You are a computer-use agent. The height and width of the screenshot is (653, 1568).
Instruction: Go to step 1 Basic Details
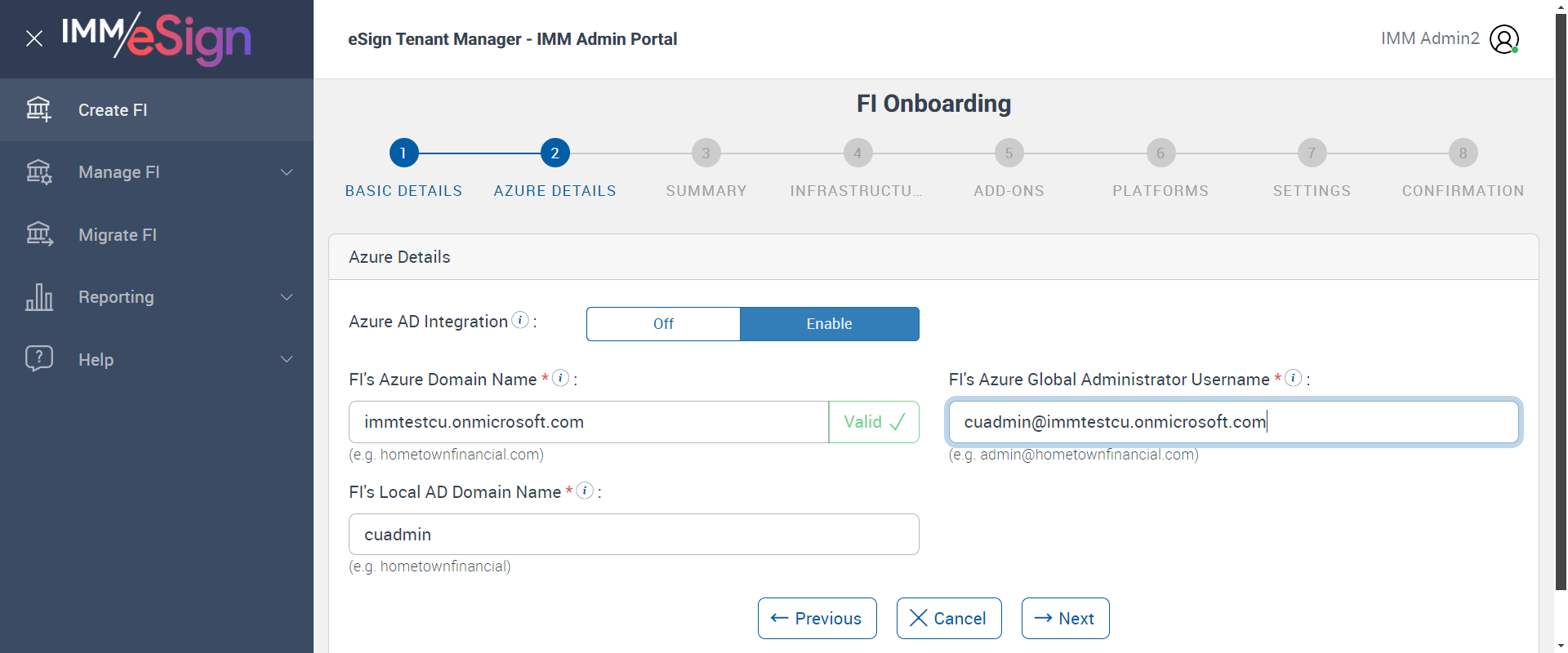tap(403, 153)
